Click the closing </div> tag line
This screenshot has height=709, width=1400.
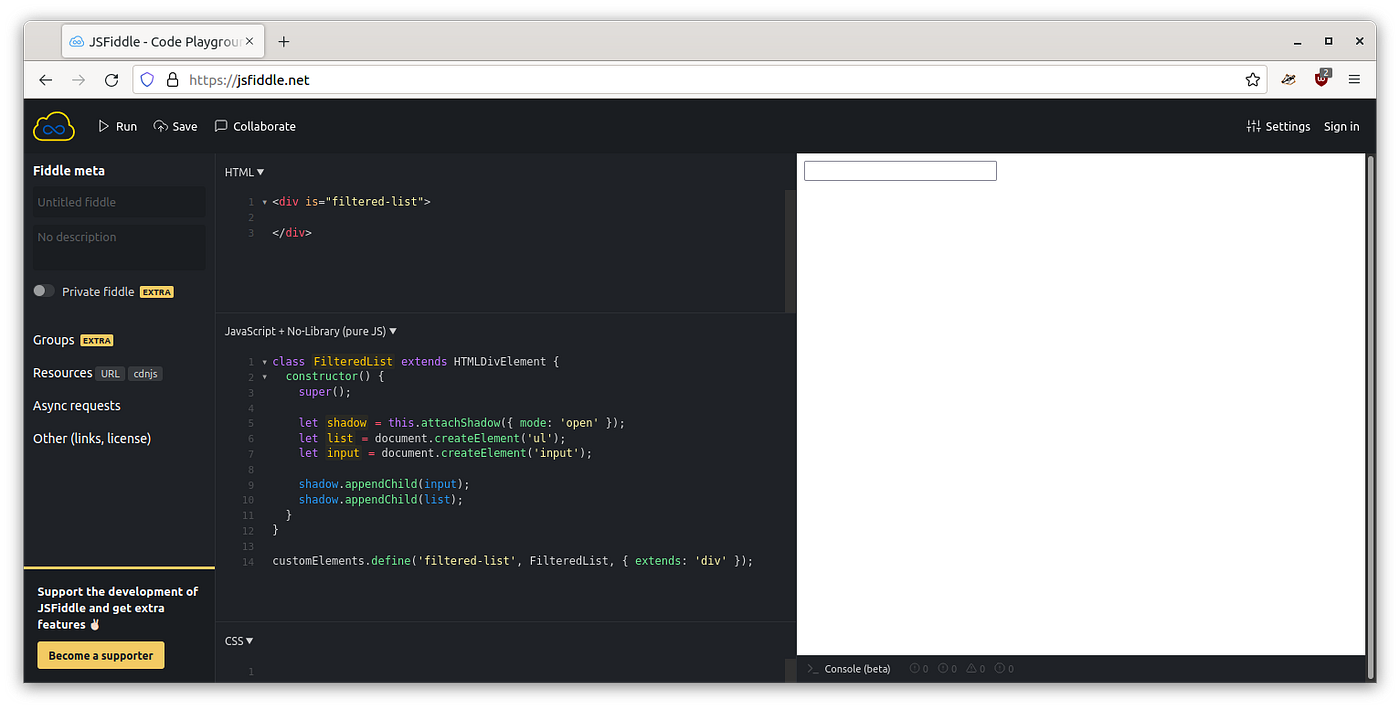(x=292, y=233)
